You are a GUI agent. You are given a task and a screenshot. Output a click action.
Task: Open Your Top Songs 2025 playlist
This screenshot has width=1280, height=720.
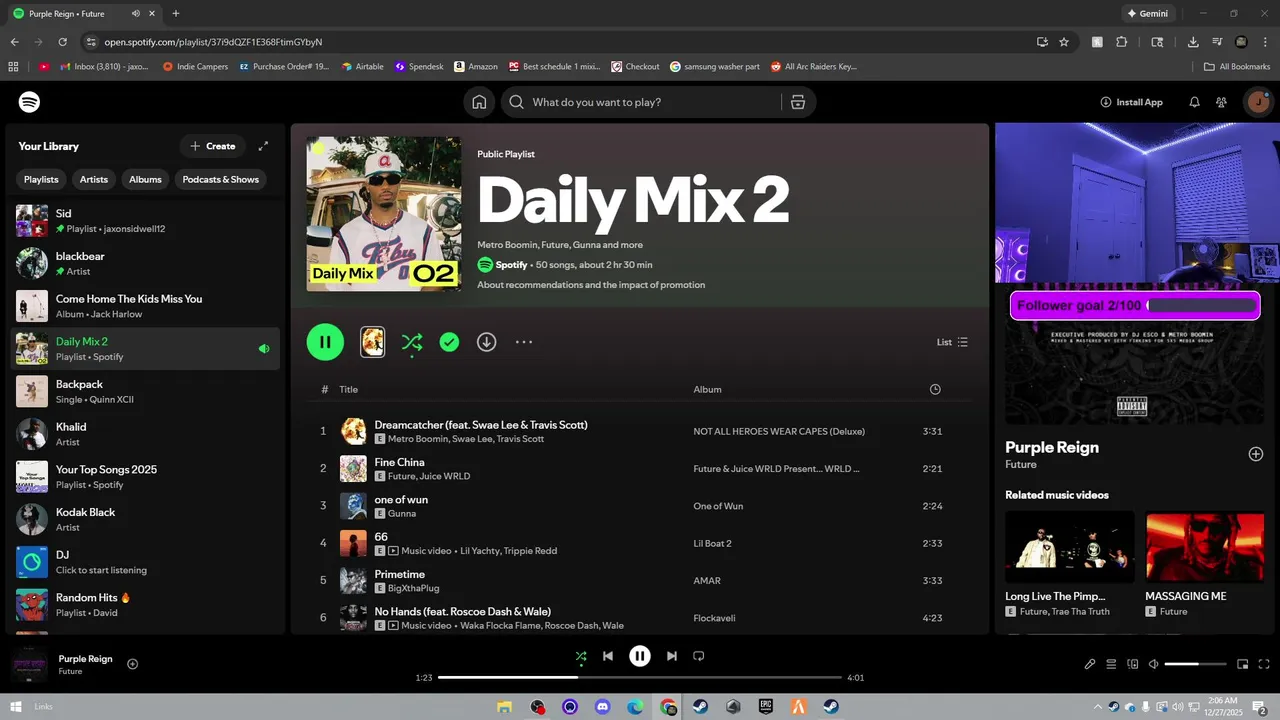point(145,477)
